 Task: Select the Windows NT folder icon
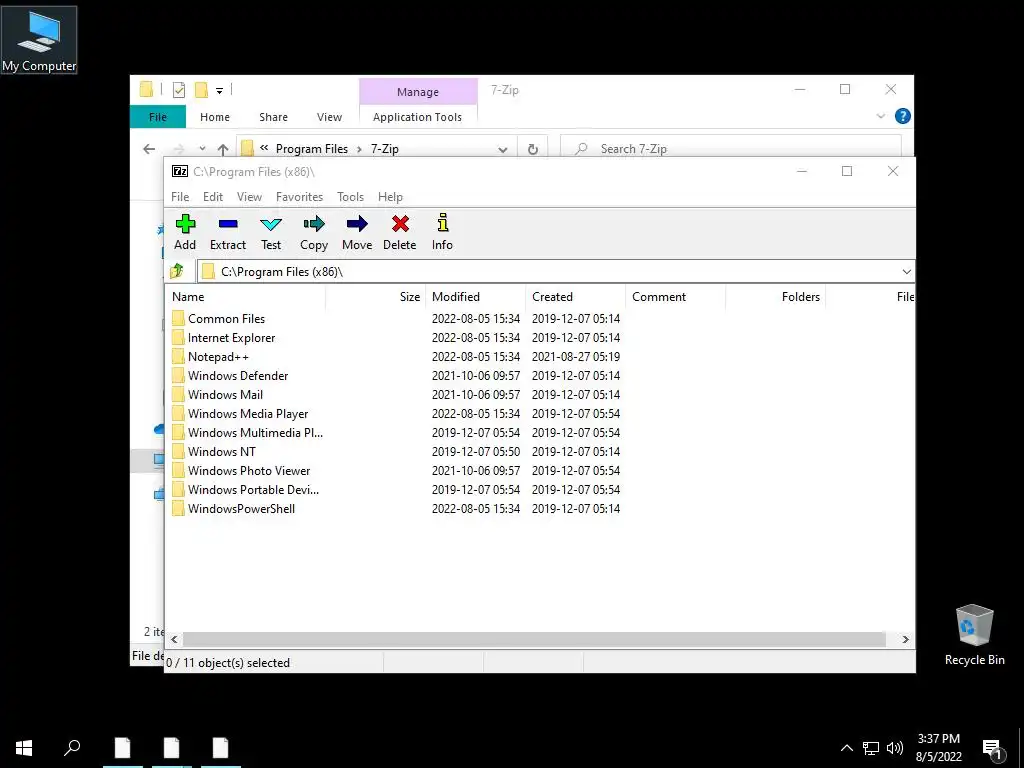pos(178,451)
